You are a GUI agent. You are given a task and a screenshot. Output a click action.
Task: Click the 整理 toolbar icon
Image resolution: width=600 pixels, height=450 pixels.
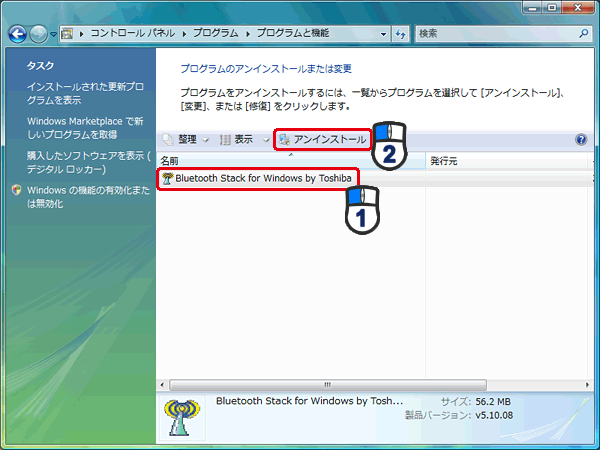click(168, 140)
